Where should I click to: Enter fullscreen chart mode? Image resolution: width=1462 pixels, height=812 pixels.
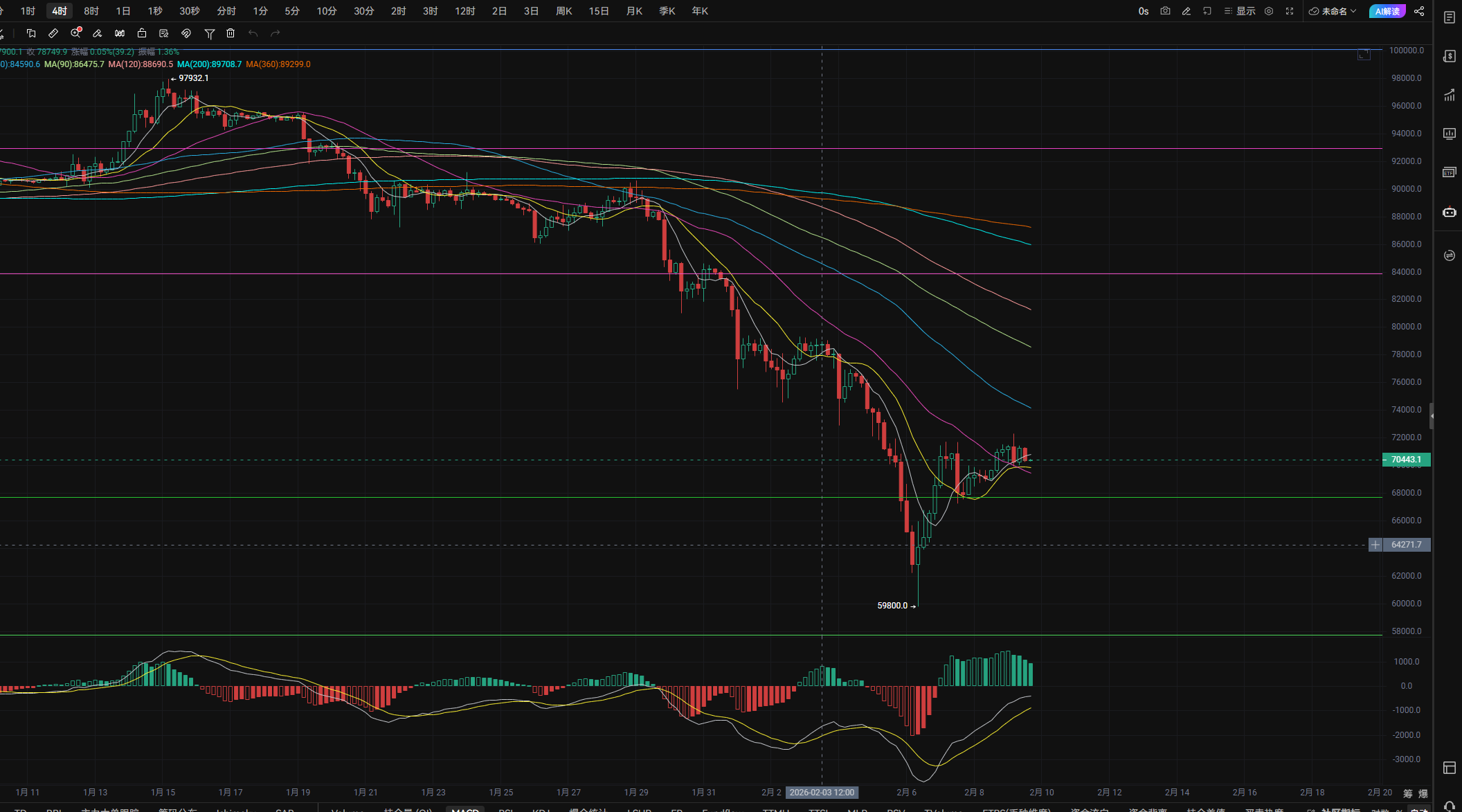tap(1289, 11)
